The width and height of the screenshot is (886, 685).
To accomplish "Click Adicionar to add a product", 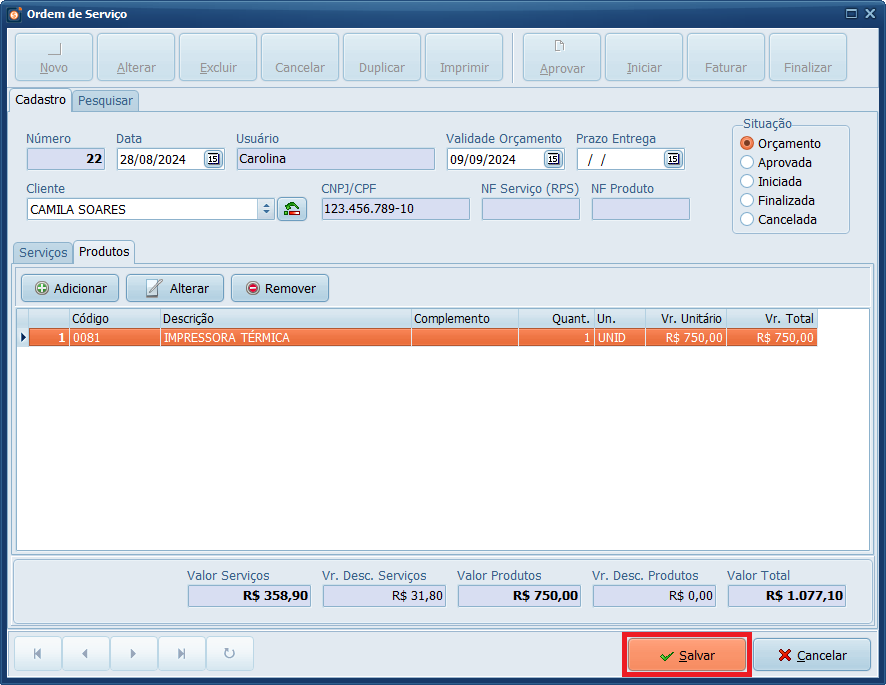I will (x=70, y=288).
